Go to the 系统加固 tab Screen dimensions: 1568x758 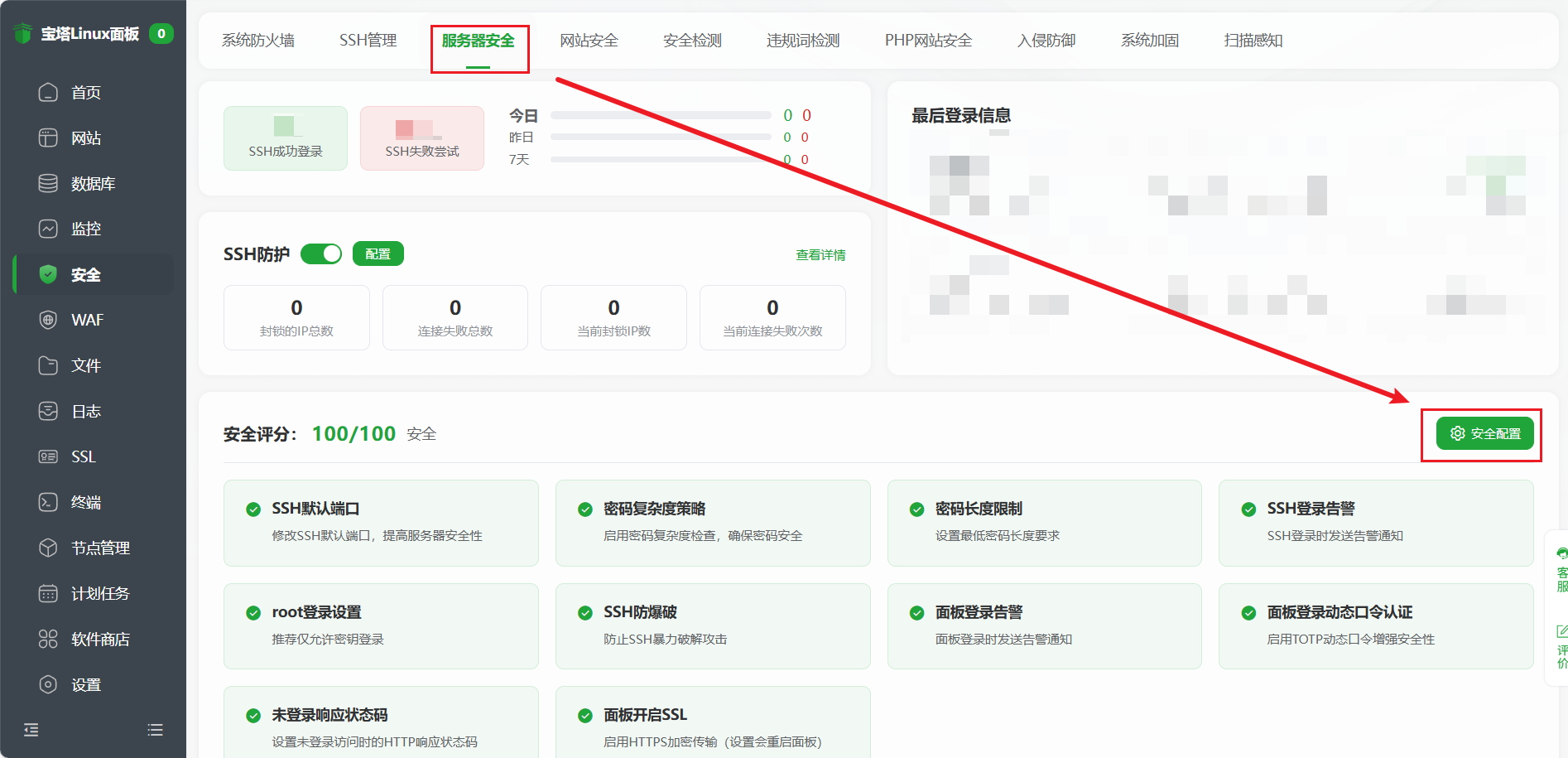click(x=1150, y=41)
